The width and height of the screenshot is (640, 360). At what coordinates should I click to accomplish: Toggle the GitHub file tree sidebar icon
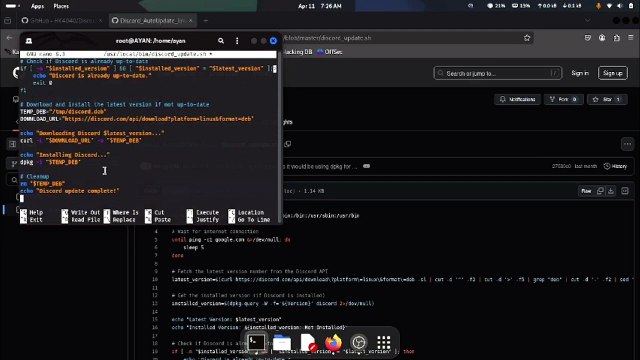pos(12,144)
